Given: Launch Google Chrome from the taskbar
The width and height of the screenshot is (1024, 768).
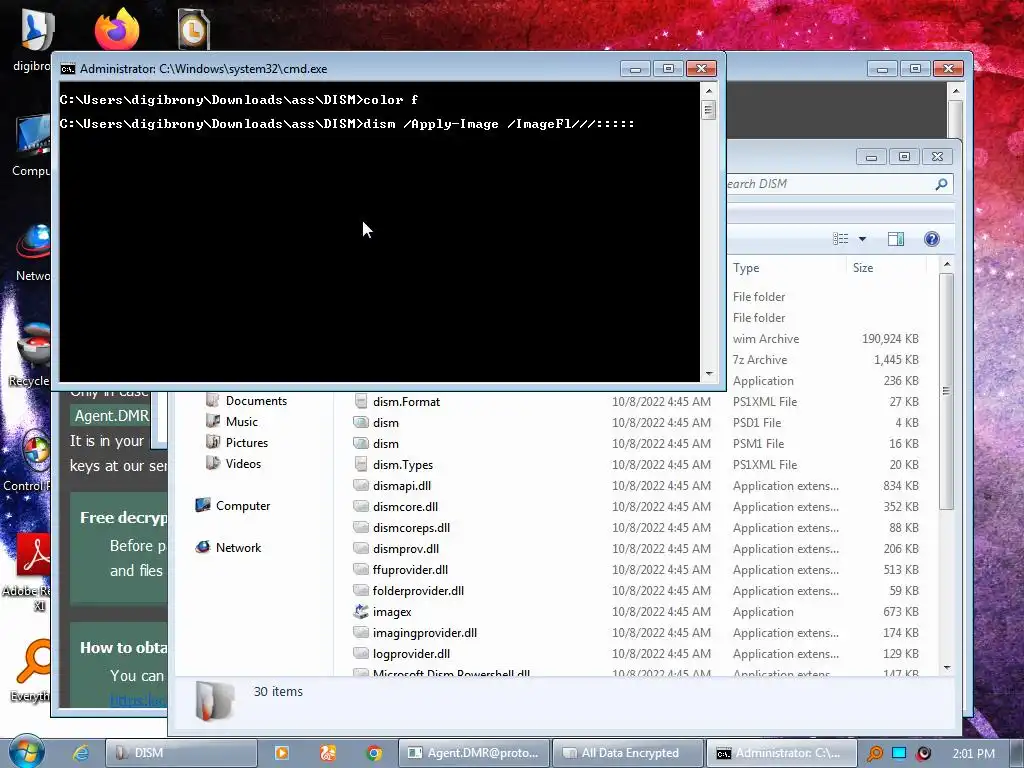Looking at the screenshot, I should tap(374, 753).
